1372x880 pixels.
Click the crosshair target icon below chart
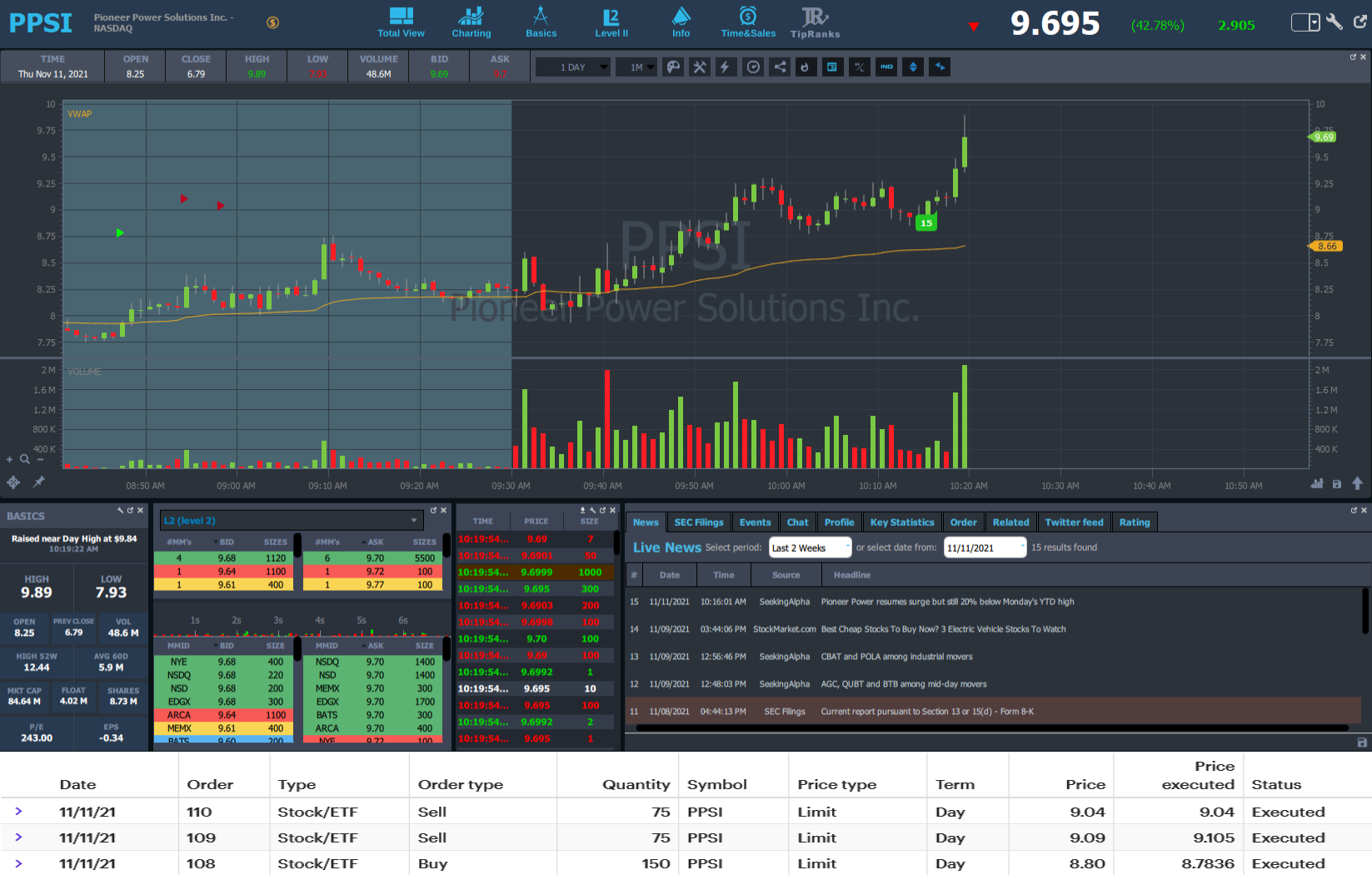point(13,482)
